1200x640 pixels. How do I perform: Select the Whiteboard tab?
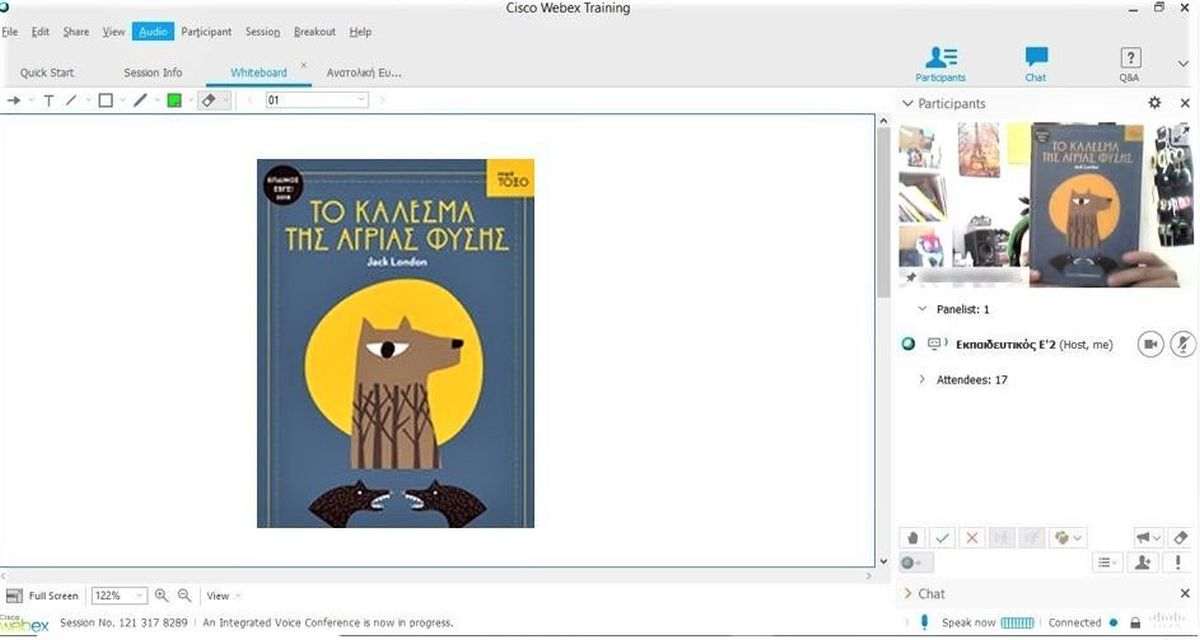[x=259, y=73]
